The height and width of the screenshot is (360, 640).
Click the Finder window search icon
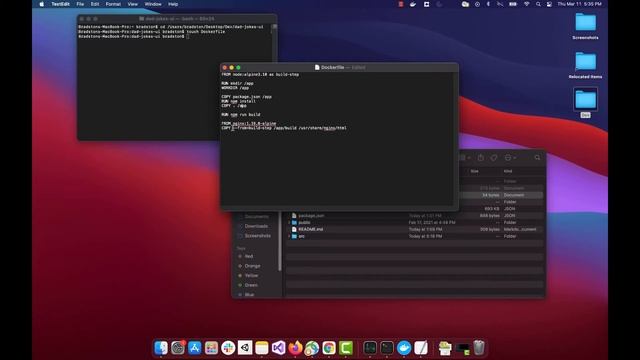(537, 158)
